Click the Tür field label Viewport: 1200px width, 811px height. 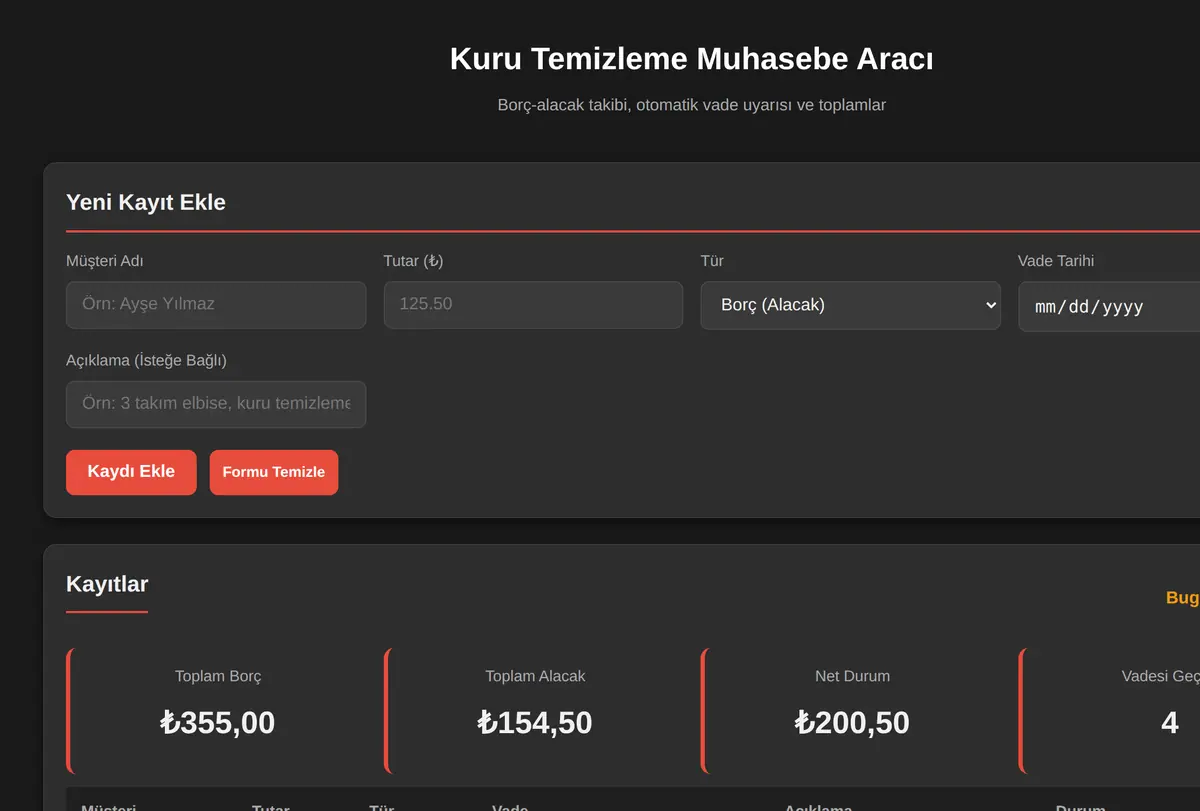(712, 261)
